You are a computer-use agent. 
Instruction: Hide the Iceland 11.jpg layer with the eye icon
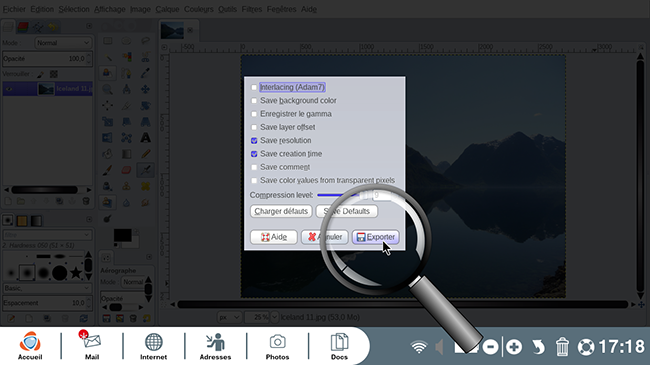pos(9,89)
